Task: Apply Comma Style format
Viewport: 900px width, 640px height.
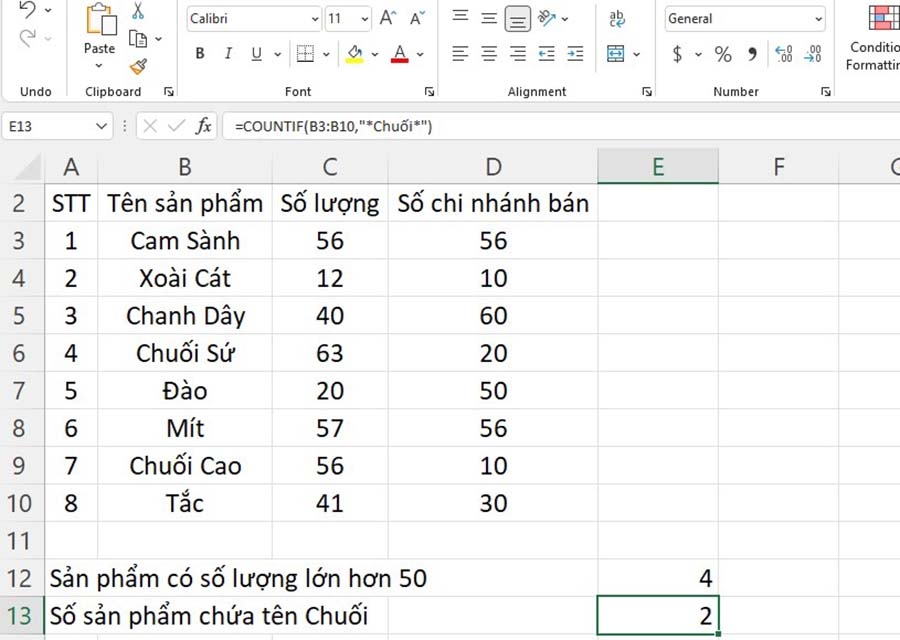Action: click(x=752, y=54)
